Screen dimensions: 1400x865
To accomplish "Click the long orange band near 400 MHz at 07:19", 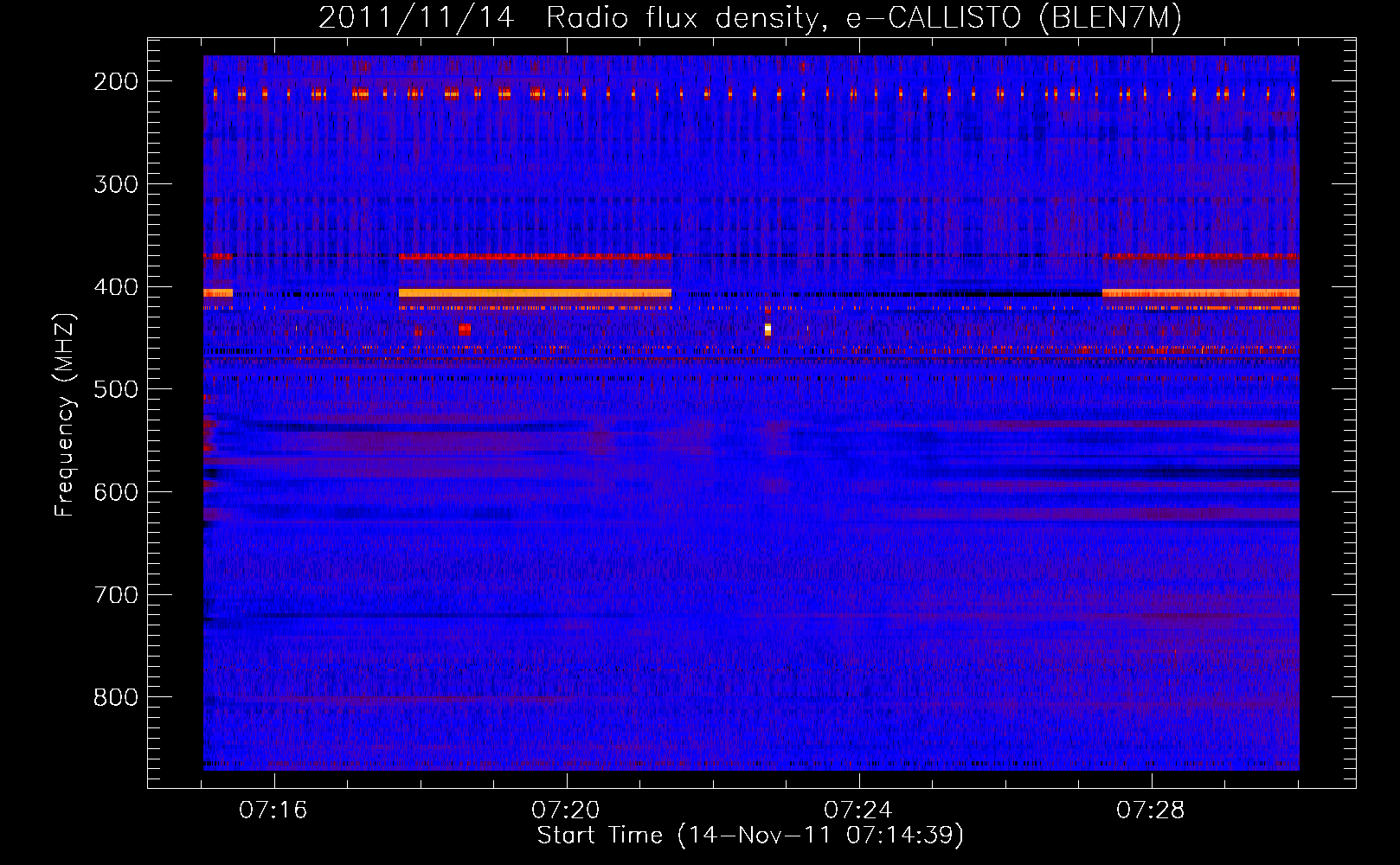I will [535, 293].
